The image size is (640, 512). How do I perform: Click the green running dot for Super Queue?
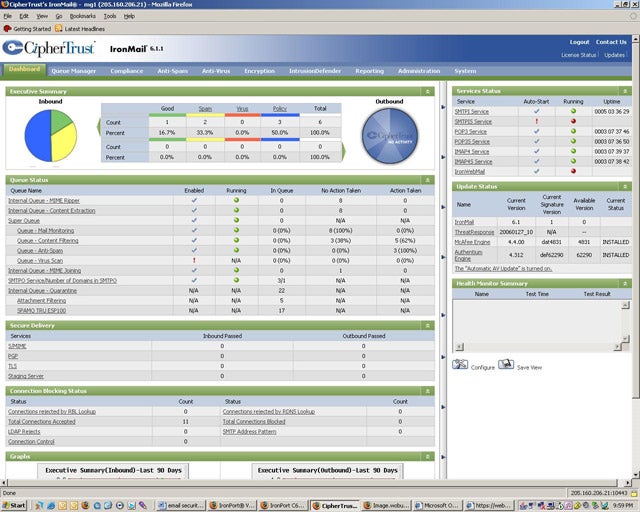(x=236, y=220)
